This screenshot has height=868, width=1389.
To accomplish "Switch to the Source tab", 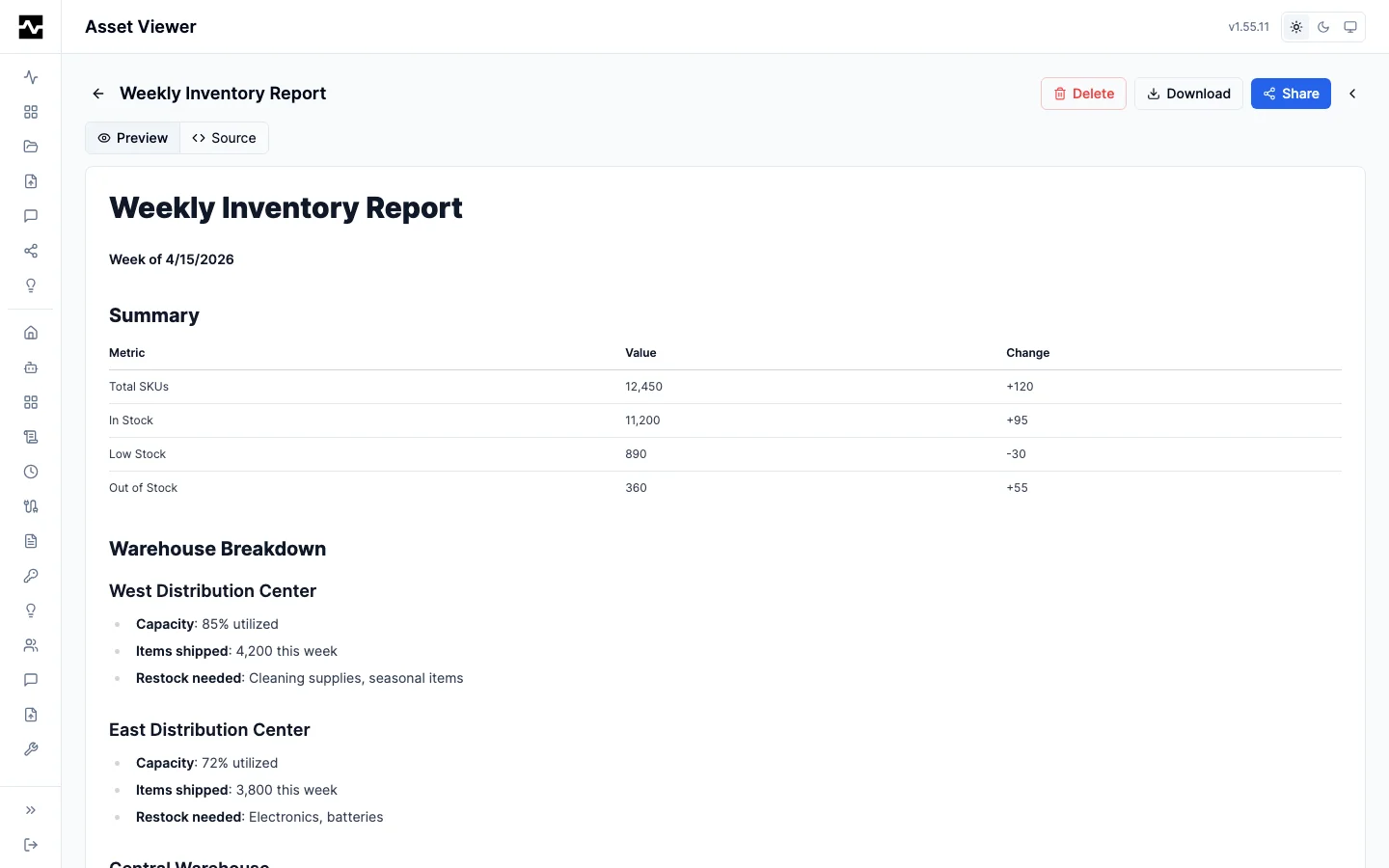I will click(x=224, y=138).
